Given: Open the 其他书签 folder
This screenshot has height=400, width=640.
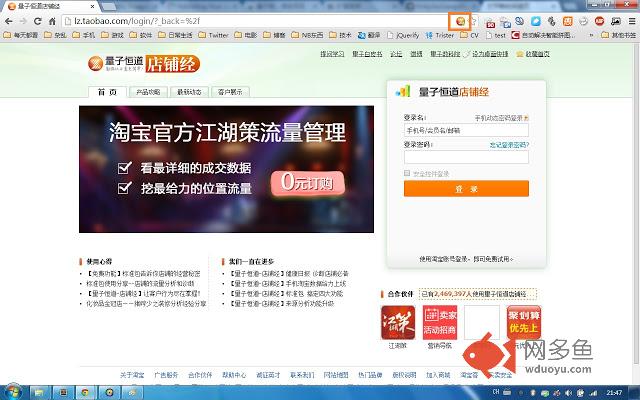Looking at the screenshot, I should [619, 36].
